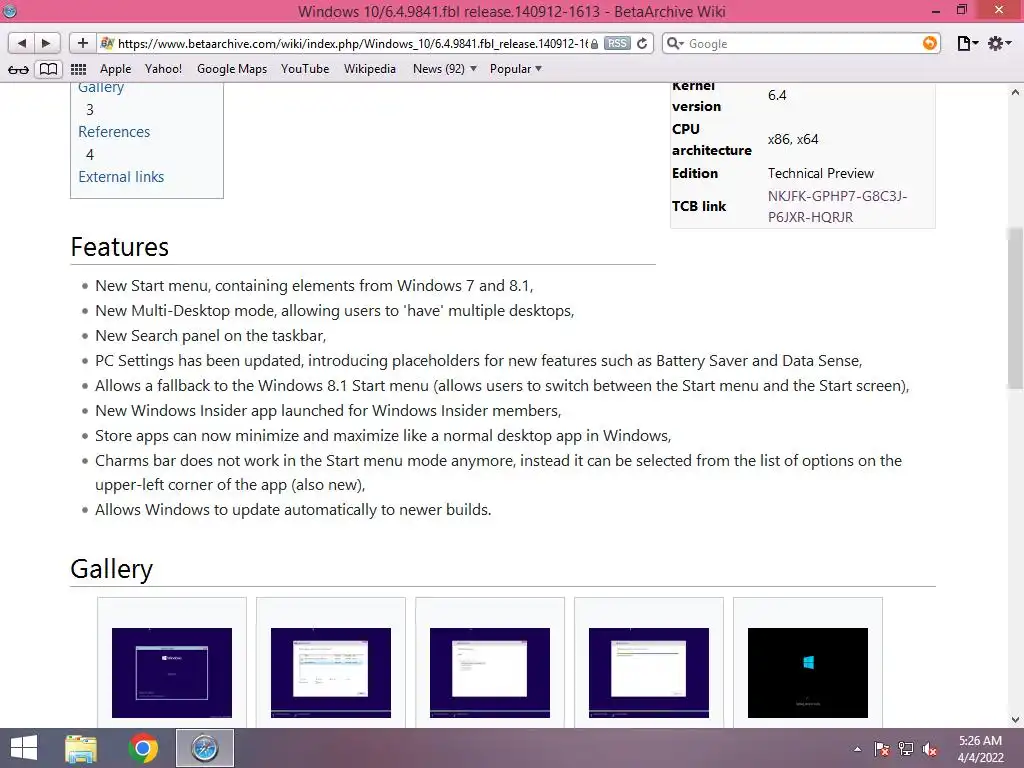1024x768 pixels.
Task: Click 'New Windows Insider app launched' bullet
Action: [x=328, y=411]
